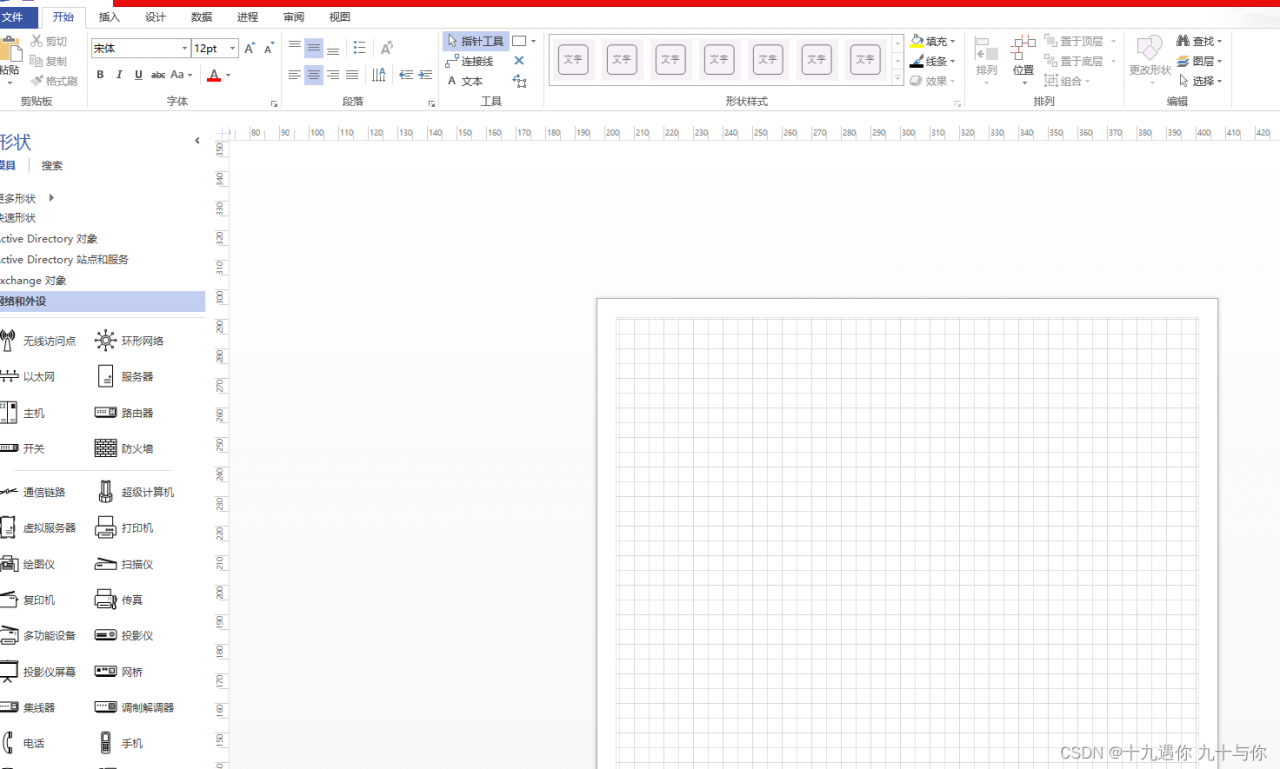Choose the 电话 telephone shape
The height and width of the screenshot is (769, 1280).
(x=25, y=743)
